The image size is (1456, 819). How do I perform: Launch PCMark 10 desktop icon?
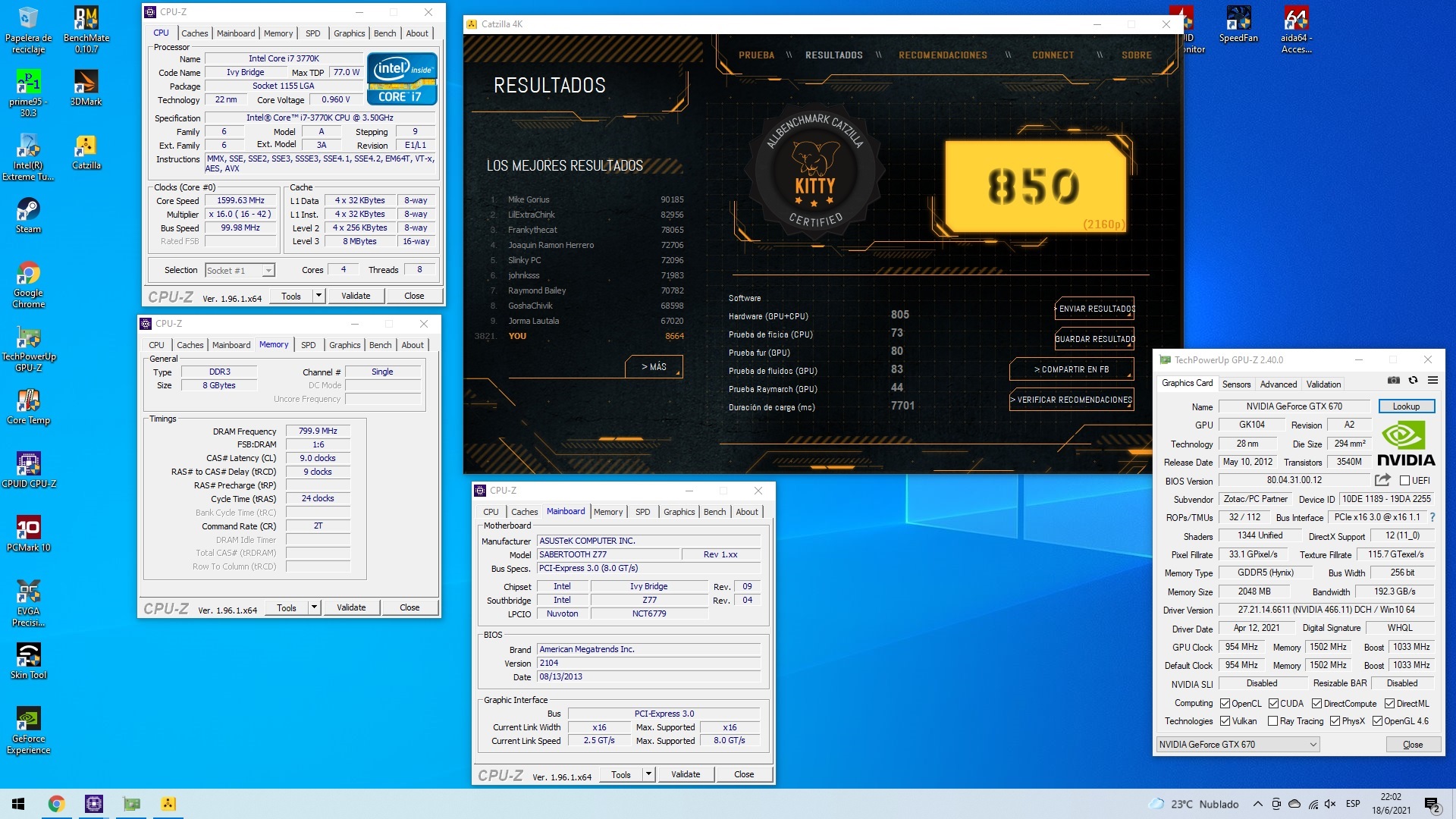pyautogui.click(x=28, y=534)
